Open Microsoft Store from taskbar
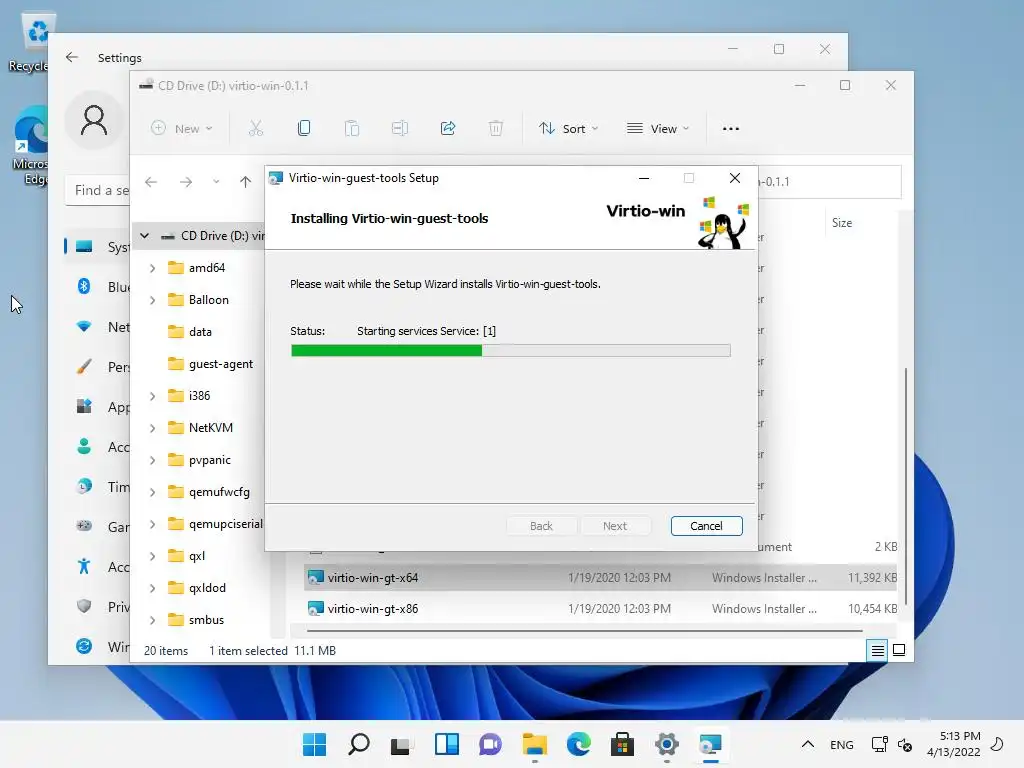 coord(622,744)
